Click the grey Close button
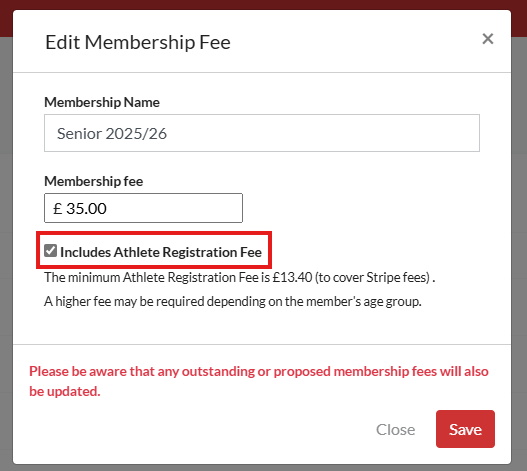The image size is (527, 471). [x=395, y=430]
